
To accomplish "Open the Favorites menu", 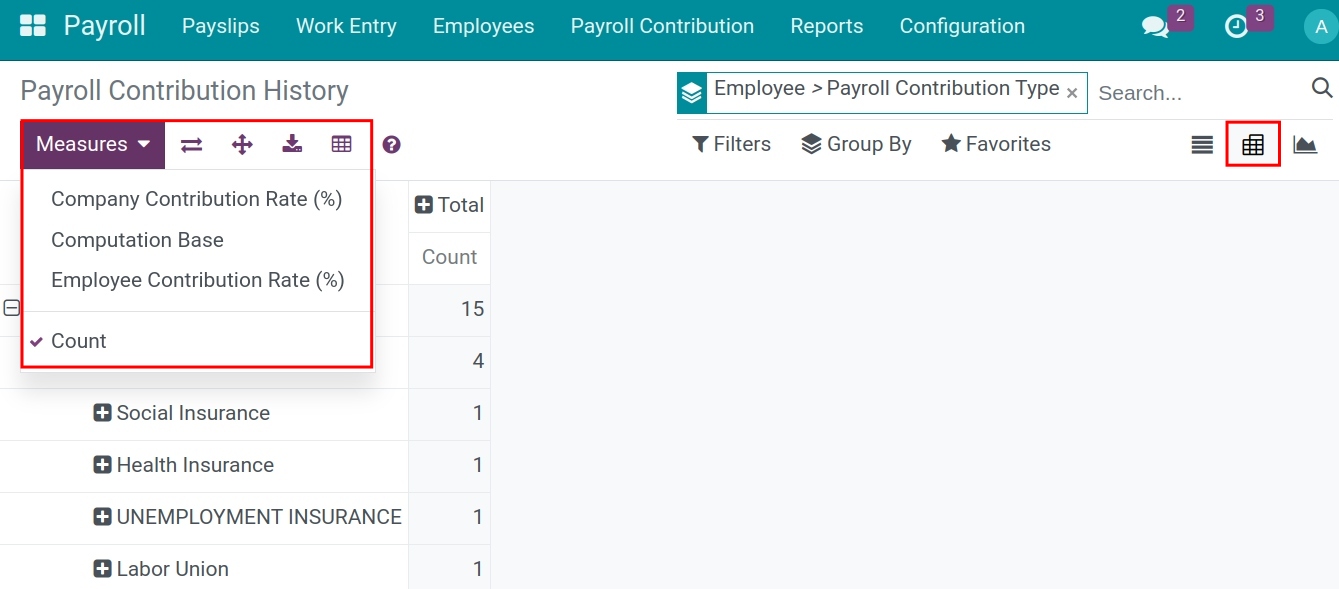I will coord(995,144).
